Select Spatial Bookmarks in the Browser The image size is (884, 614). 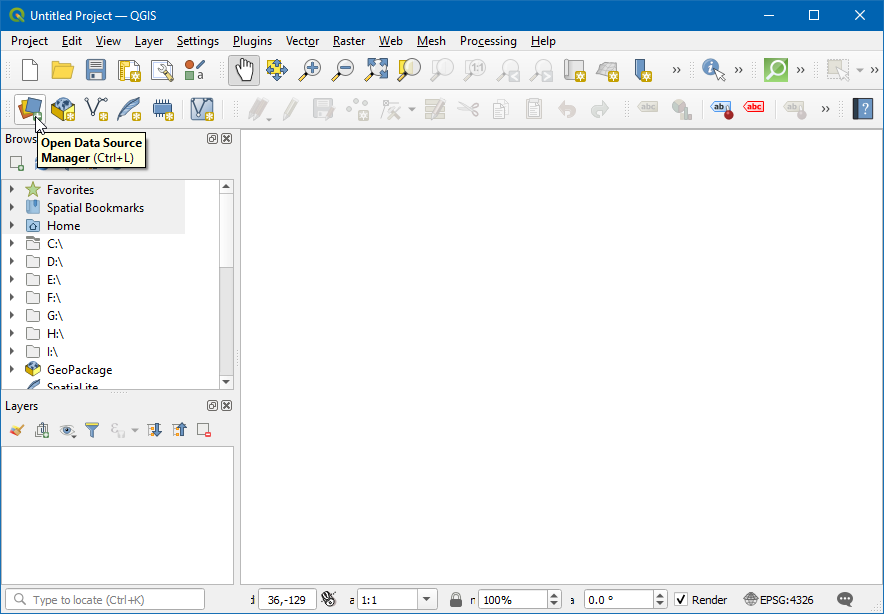click(x=95, y=208)
